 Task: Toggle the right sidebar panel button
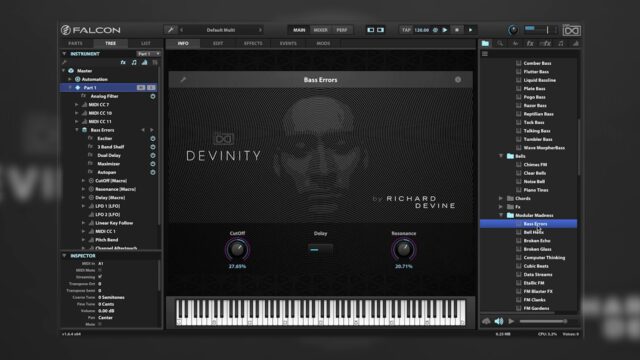(x=380, y=30)
